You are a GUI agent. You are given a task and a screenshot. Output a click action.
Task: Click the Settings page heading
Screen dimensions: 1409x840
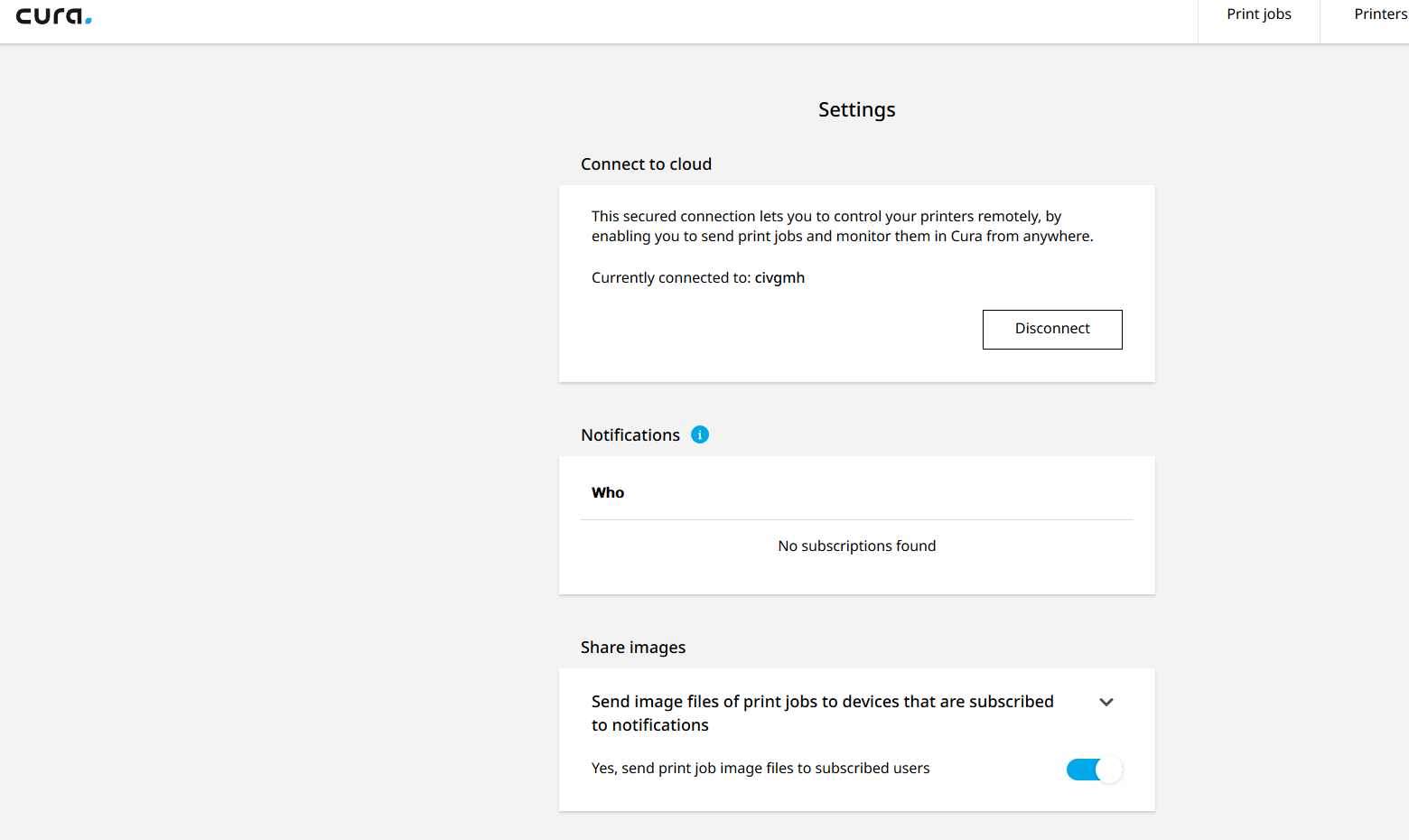[856, 110]
